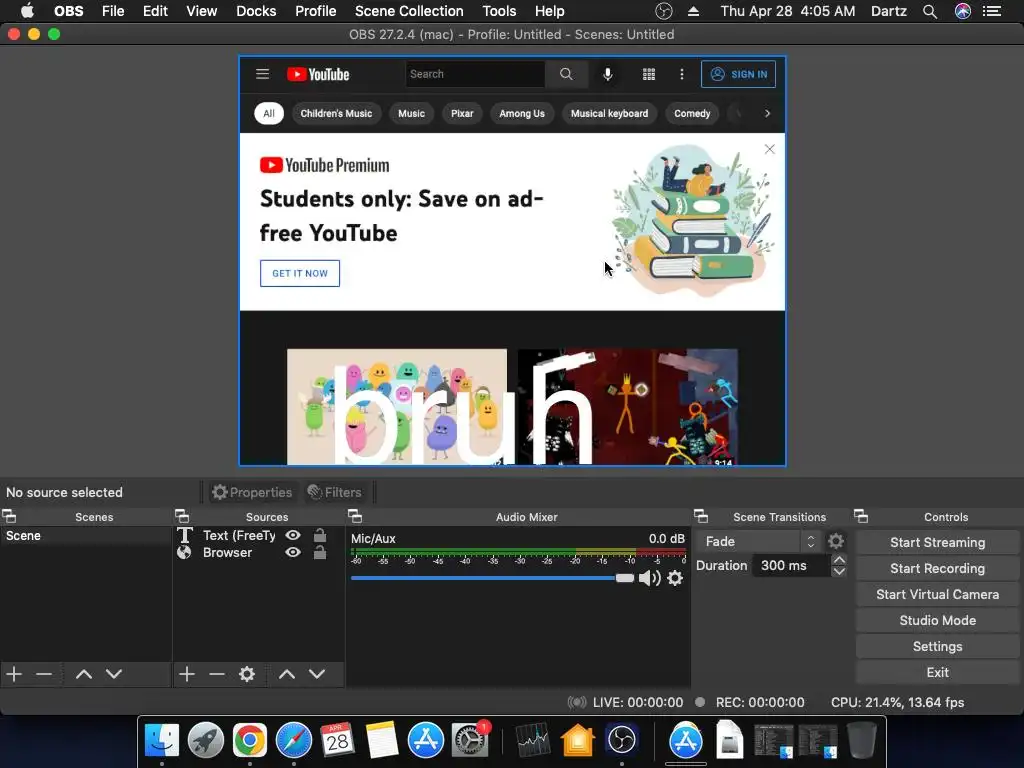The height and width of the screenshot is (768, 1024).
Task: Click colorful beans video thumbnail
Action: (x=396, y=407)
